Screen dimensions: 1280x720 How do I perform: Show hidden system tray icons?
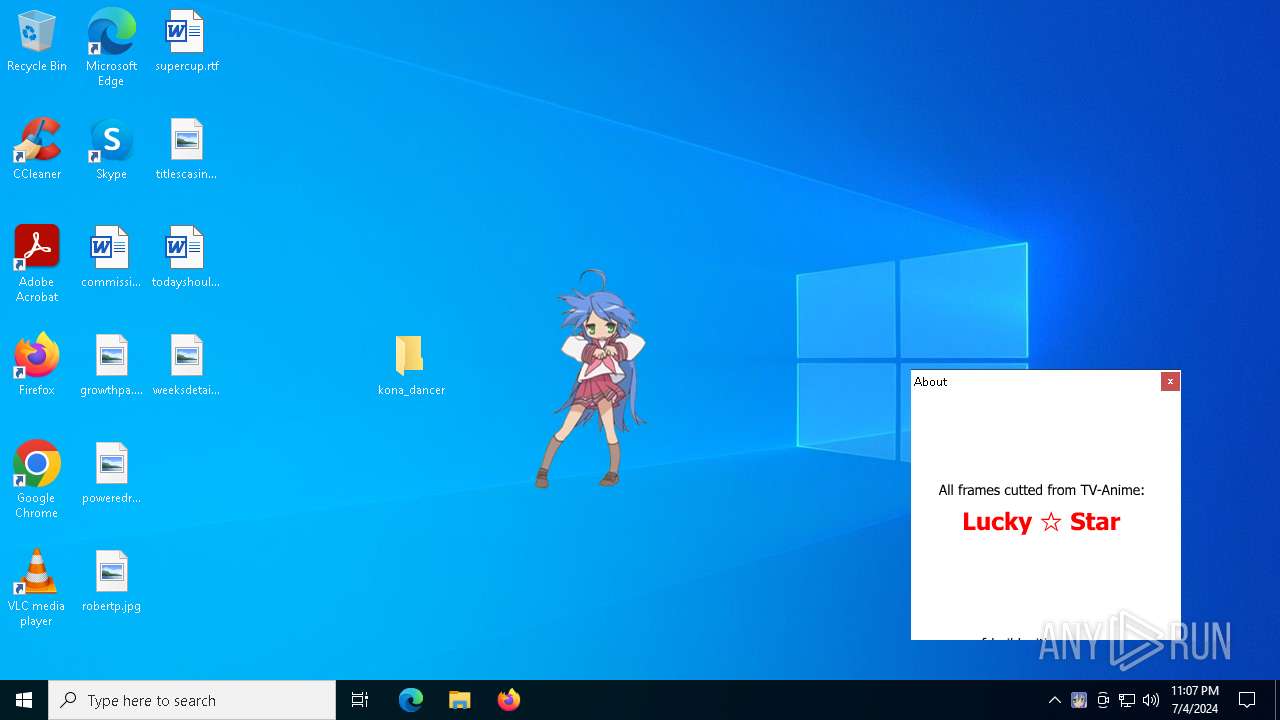click(1054, 700)
